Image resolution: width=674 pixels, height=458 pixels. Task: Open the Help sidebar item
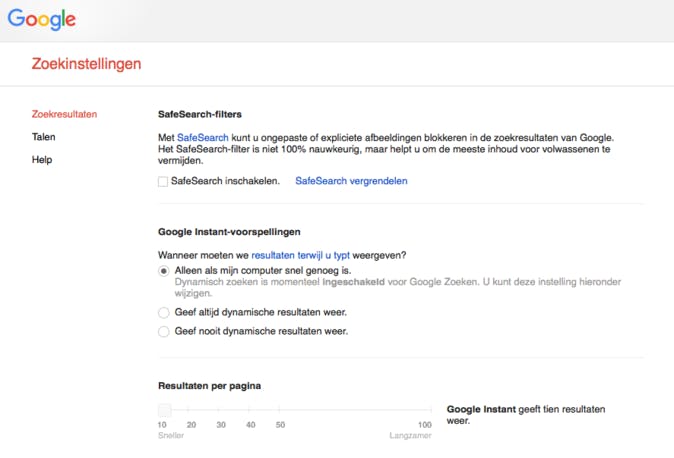click(x=42, y=159)
